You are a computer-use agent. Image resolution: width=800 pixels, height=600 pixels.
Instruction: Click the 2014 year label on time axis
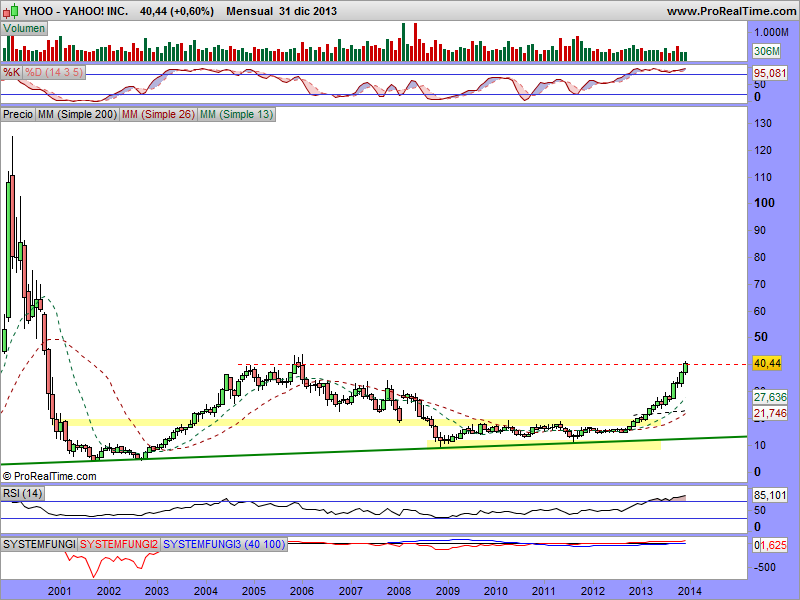click(x=690, y=591)
